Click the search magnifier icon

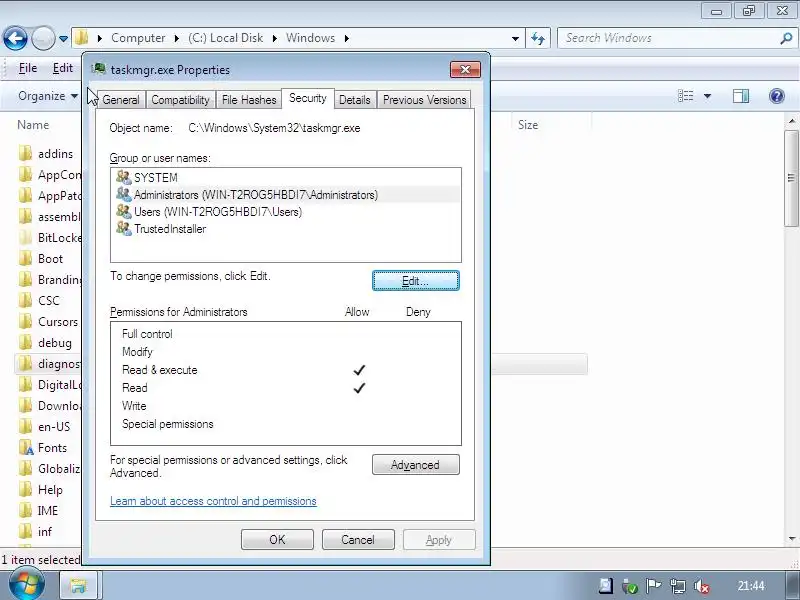pos(786,38)
